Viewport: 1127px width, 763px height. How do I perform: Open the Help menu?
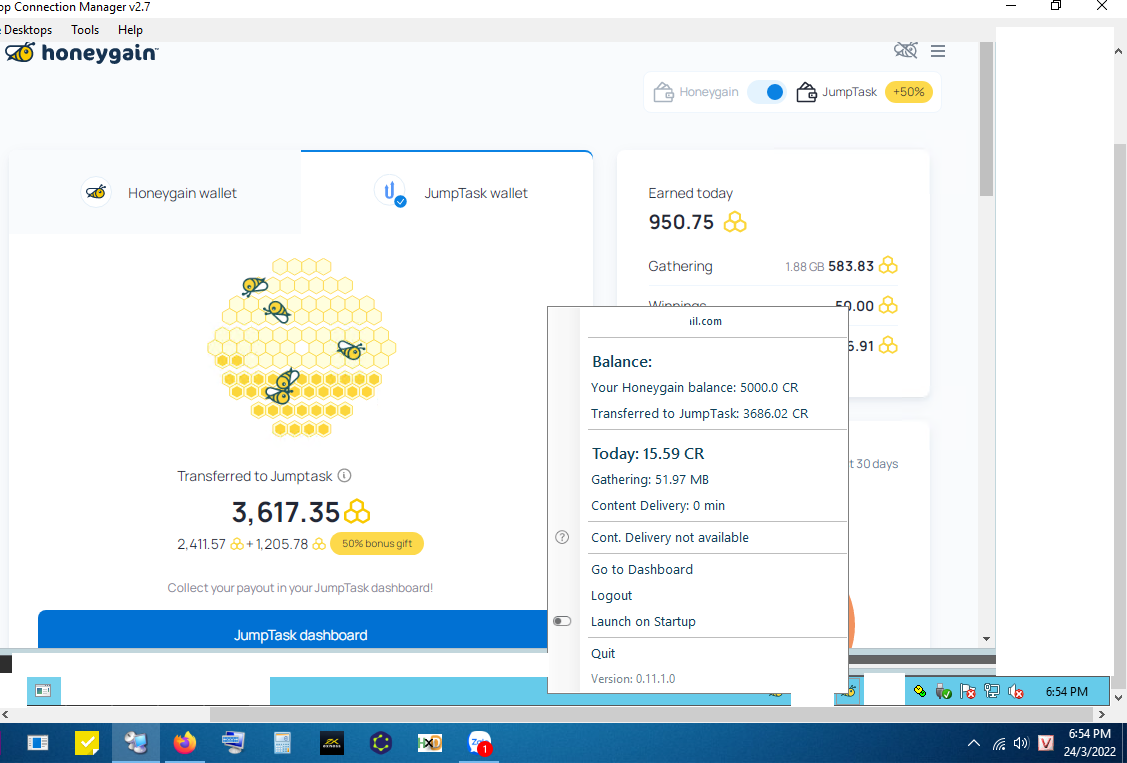(x=130, y=30)
